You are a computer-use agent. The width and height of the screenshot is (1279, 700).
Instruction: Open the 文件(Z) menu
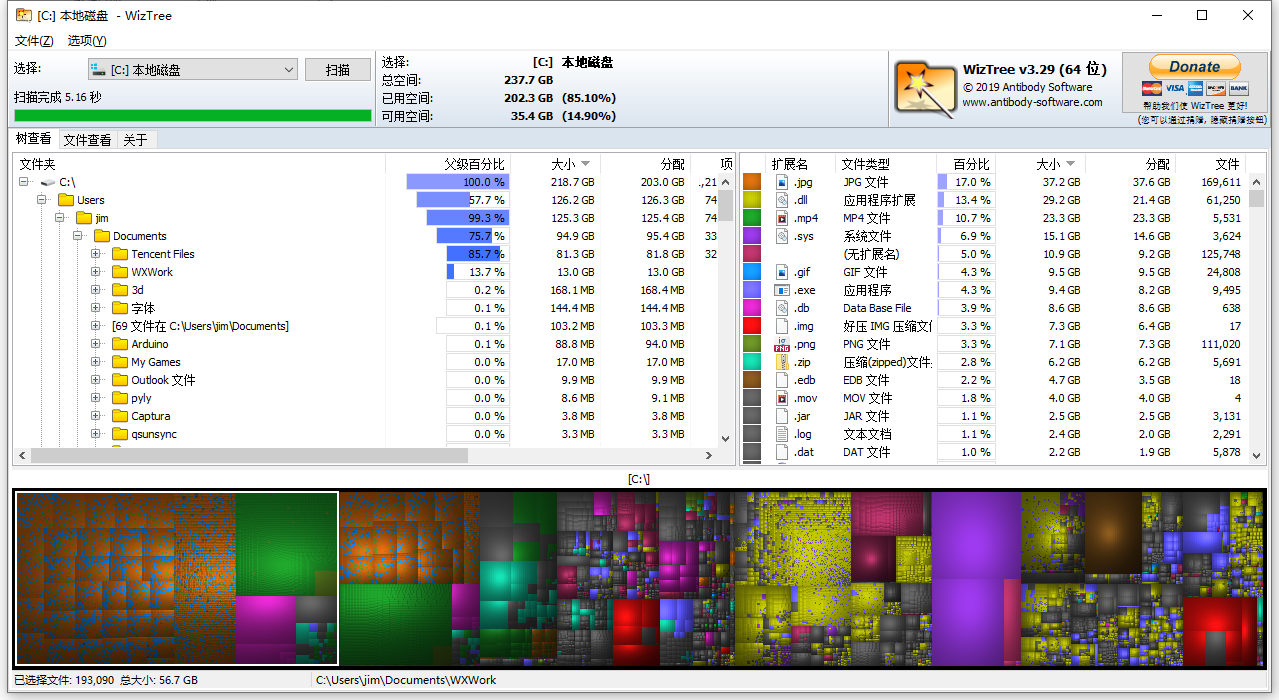click(33, 41)
